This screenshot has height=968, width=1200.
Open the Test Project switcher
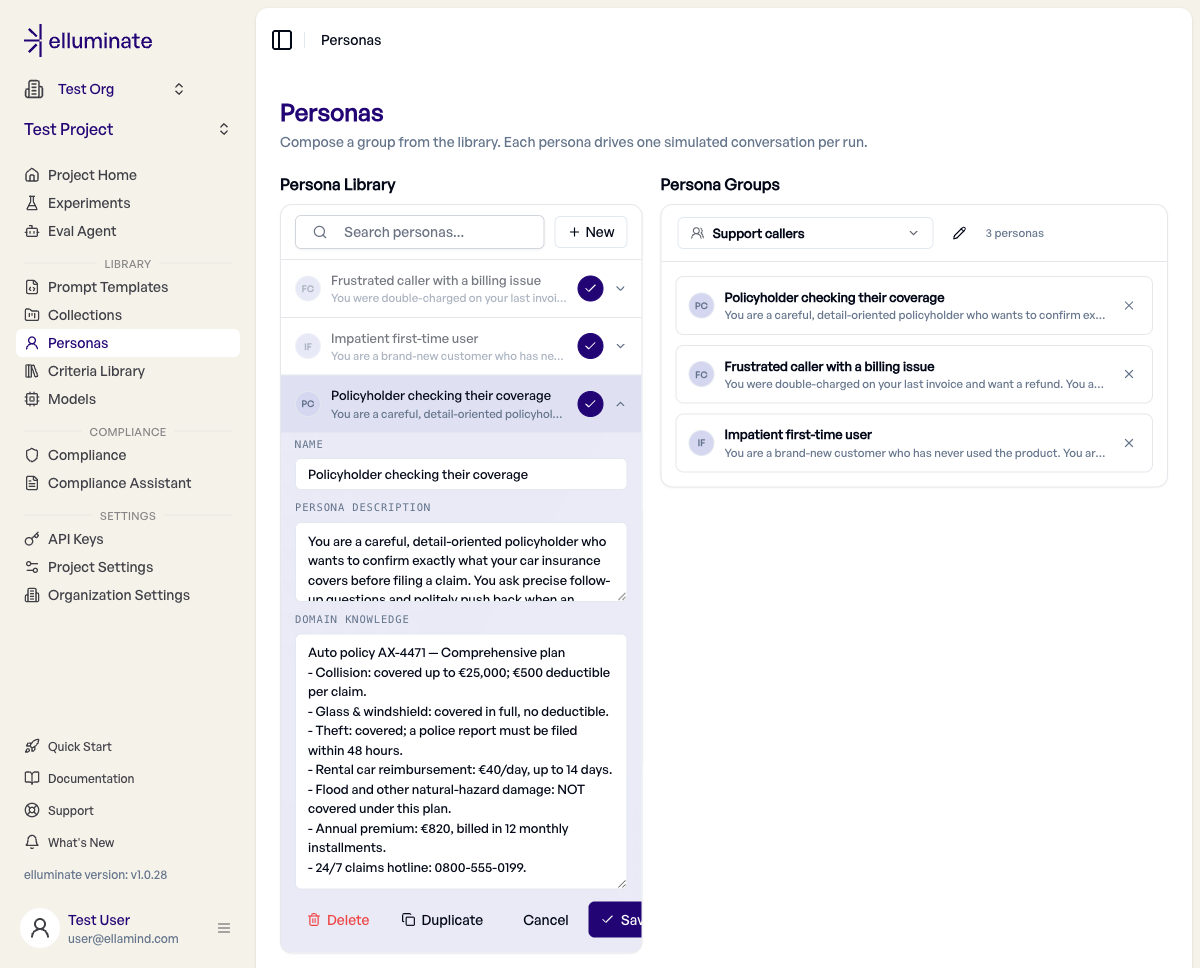click(128, 129)
